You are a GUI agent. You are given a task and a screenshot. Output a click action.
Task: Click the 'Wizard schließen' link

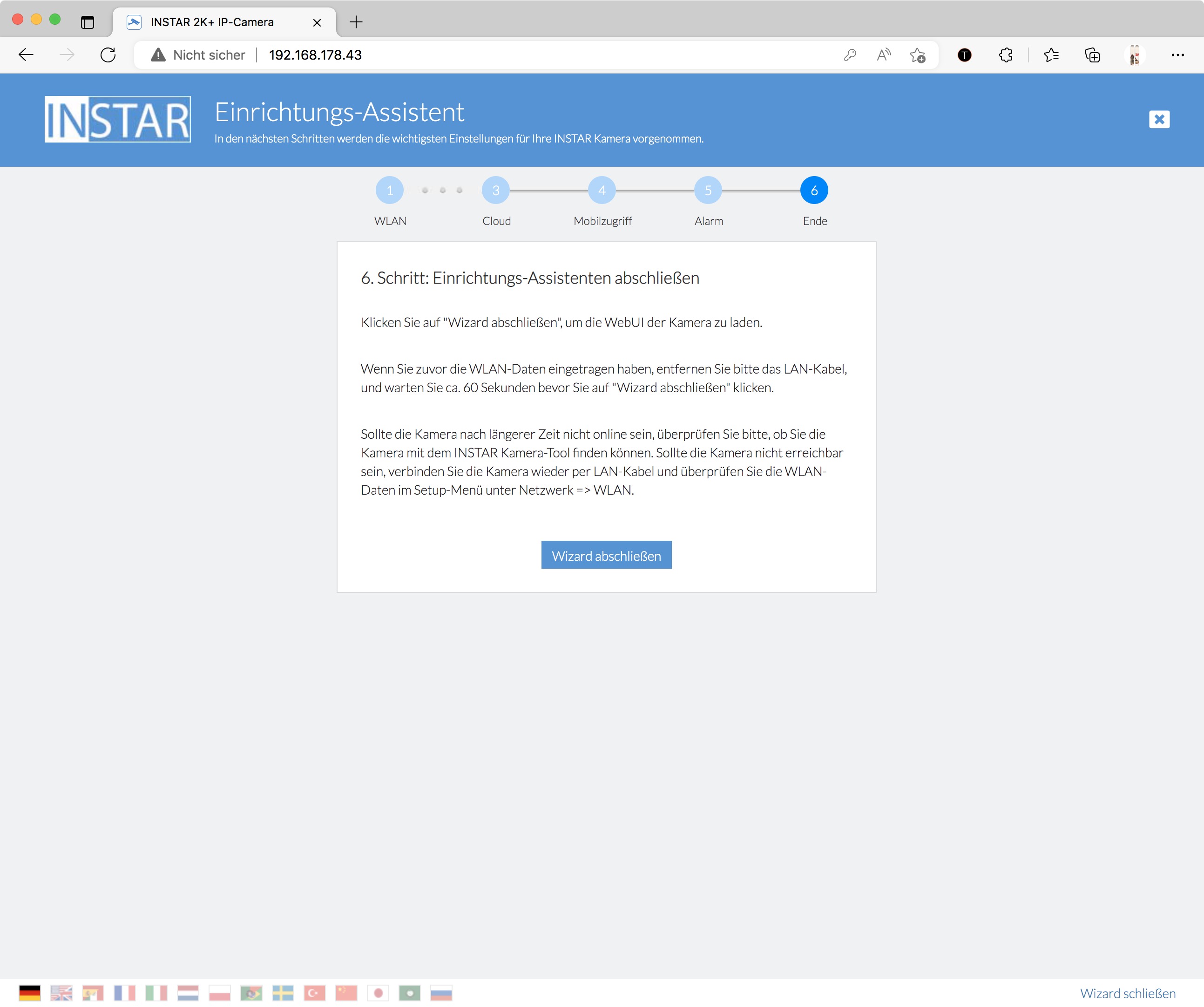(1127, 993)
